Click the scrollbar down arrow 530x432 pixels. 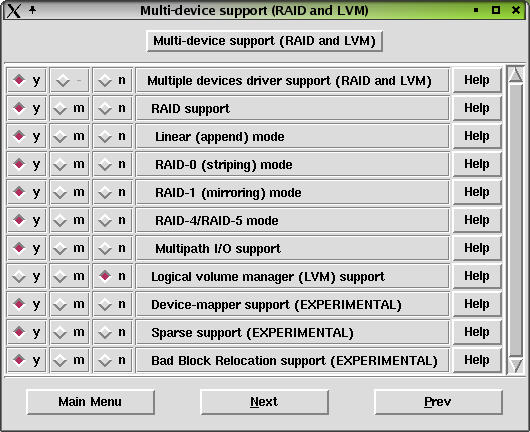tap(516, 365)
